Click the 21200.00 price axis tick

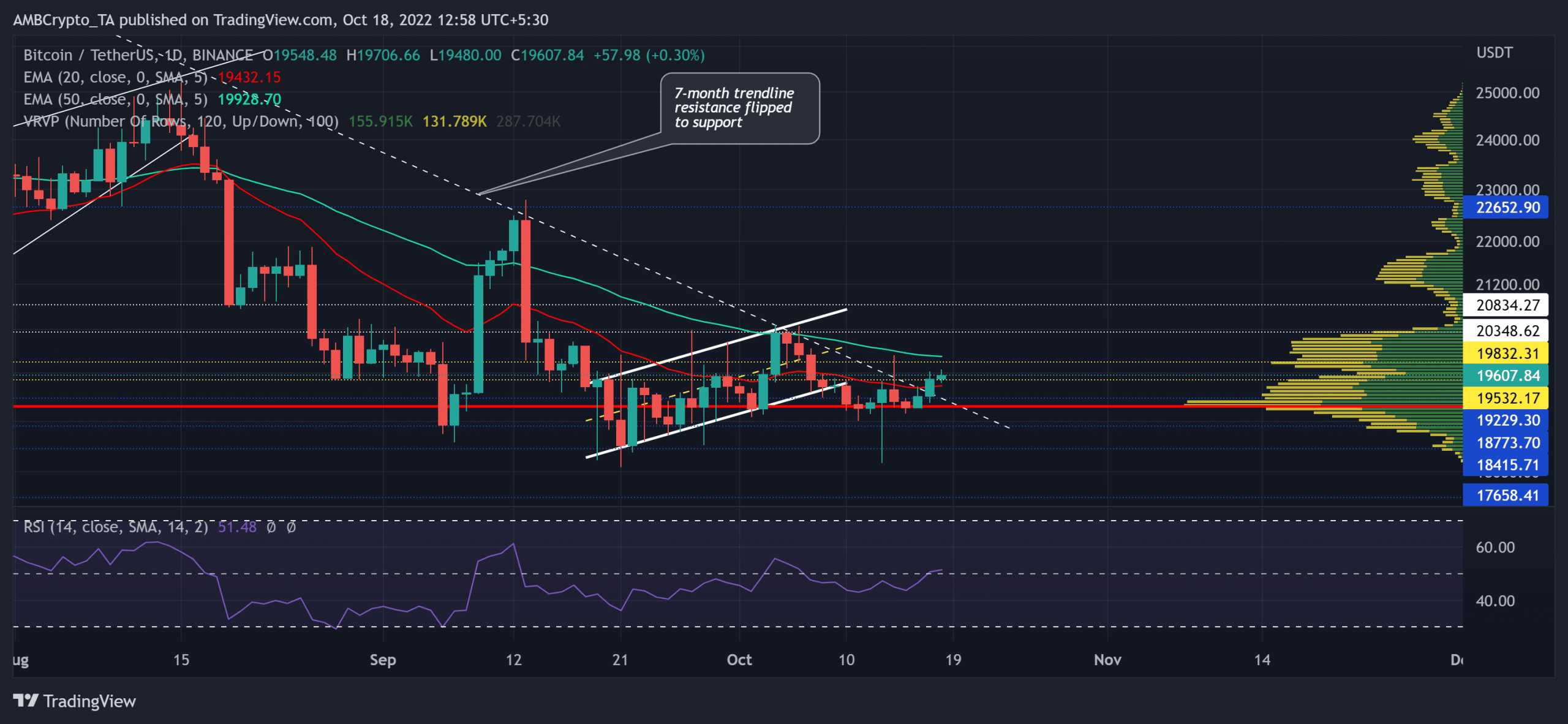[x=1507, y=284]
